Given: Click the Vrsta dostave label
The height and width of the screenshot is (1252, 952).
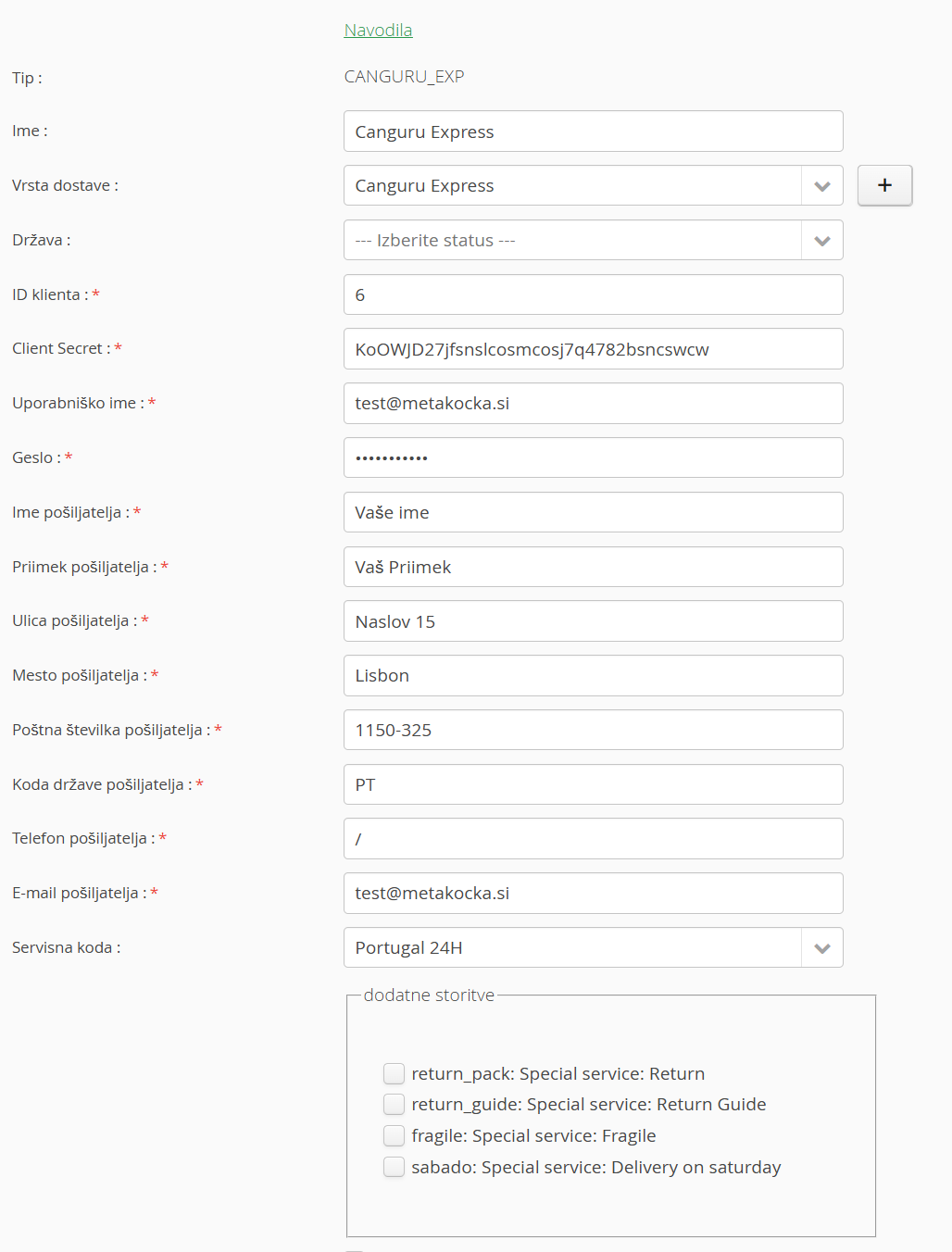Looking at the screenshot, I should (65, 185).
